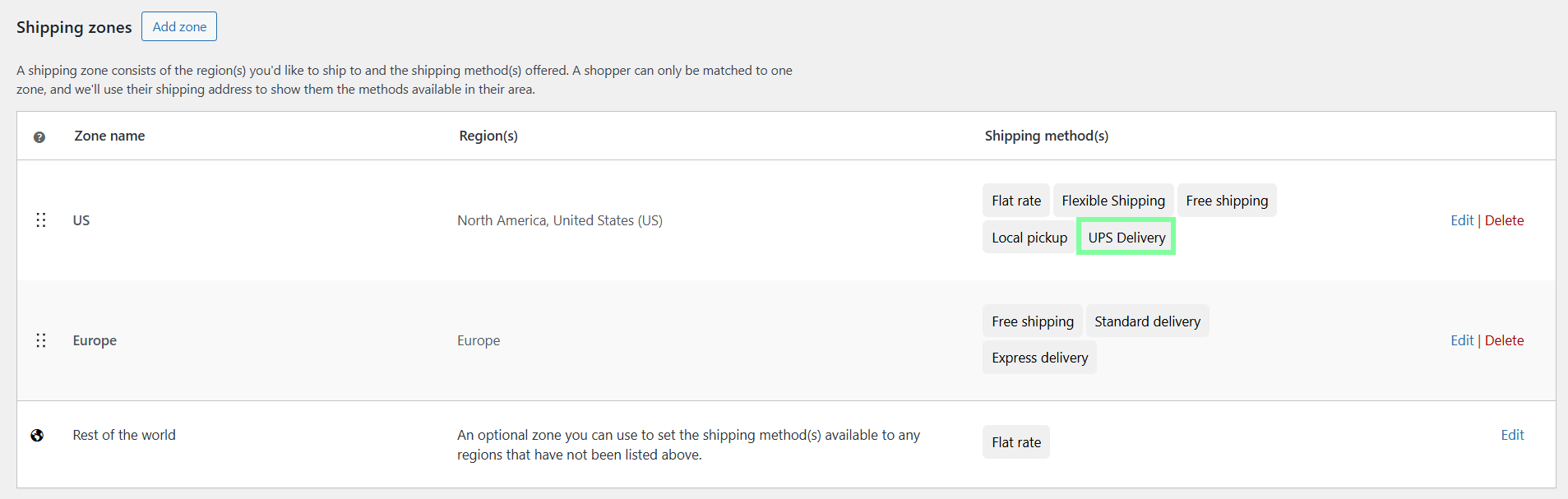Screen dimensions: 1568x499
Task: Click Flat rate for Rest of the world
Action: click(x=1015, y=441)
